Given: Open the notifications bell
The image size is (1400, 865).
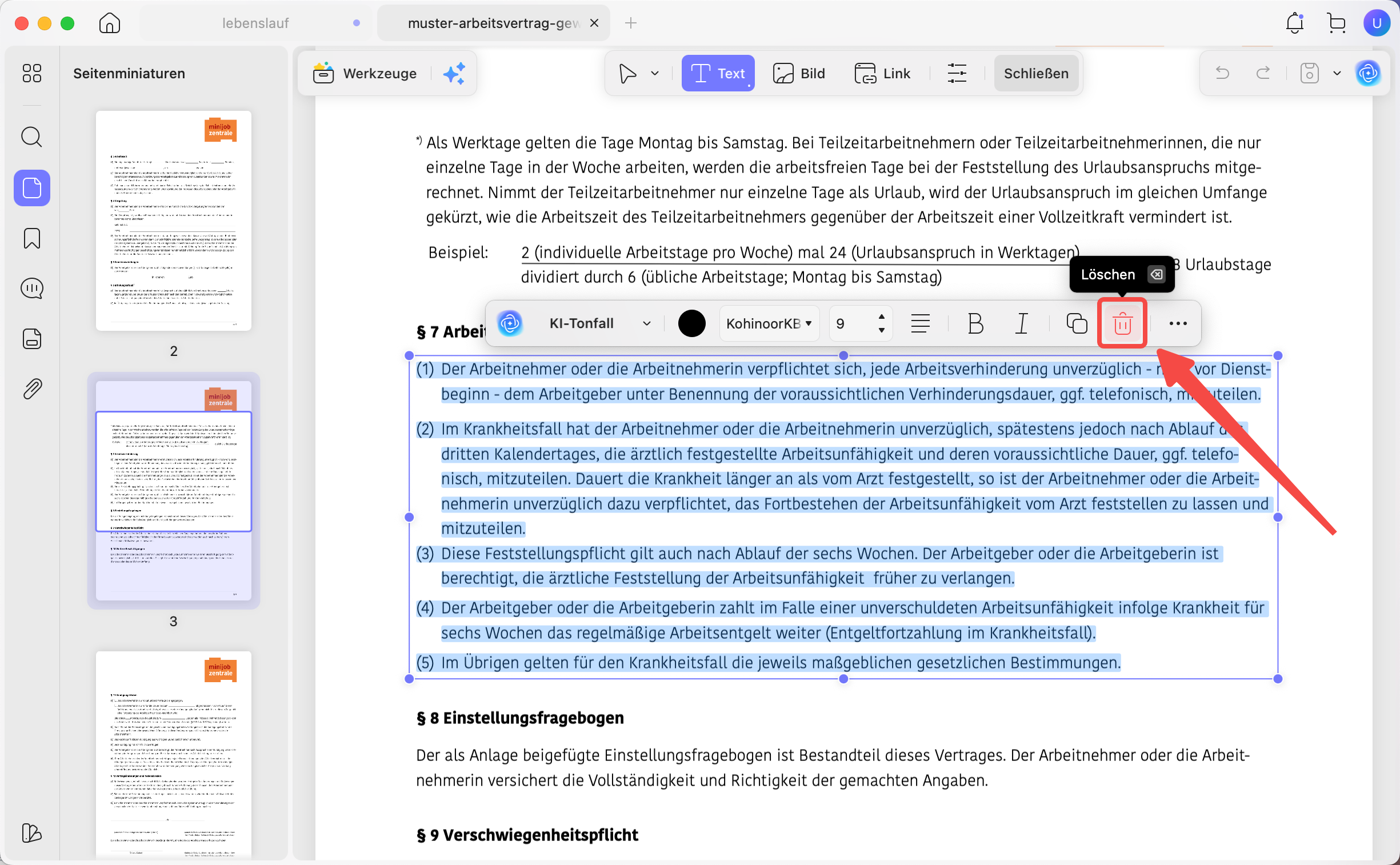Looking at the screenshot, I should point(1295,23).
